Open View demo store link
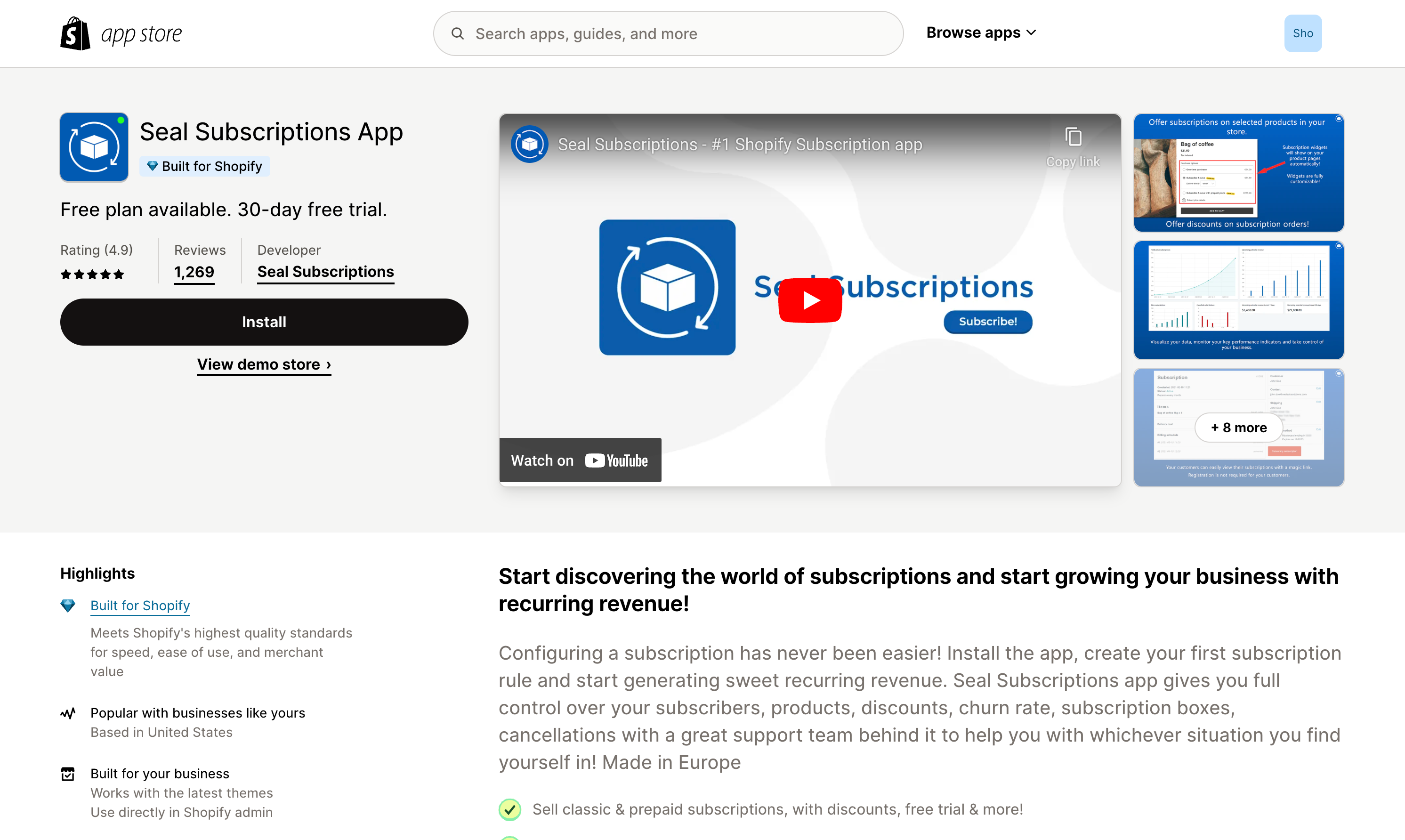Screen dimensions: 1405x840 point(264,364)
